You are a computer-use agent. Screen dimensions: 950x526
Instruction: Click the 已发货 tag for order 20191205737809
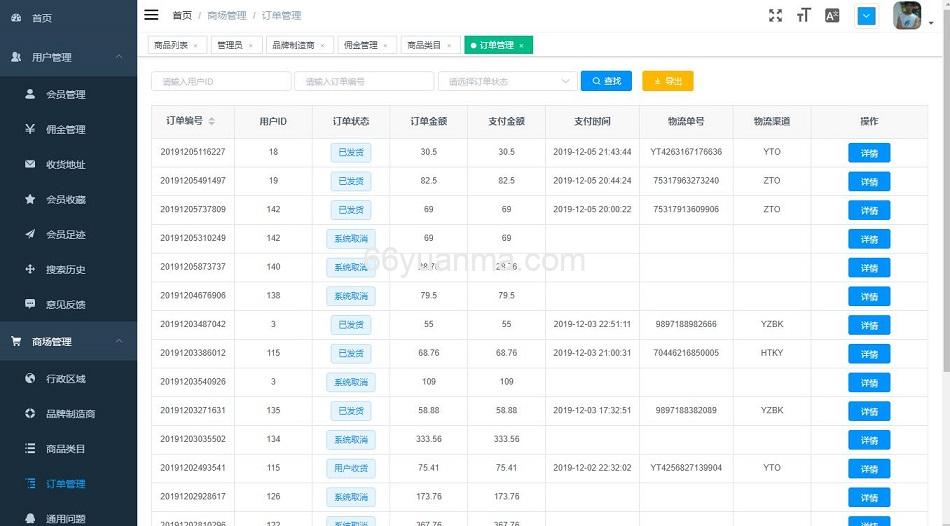coord(351,210)
